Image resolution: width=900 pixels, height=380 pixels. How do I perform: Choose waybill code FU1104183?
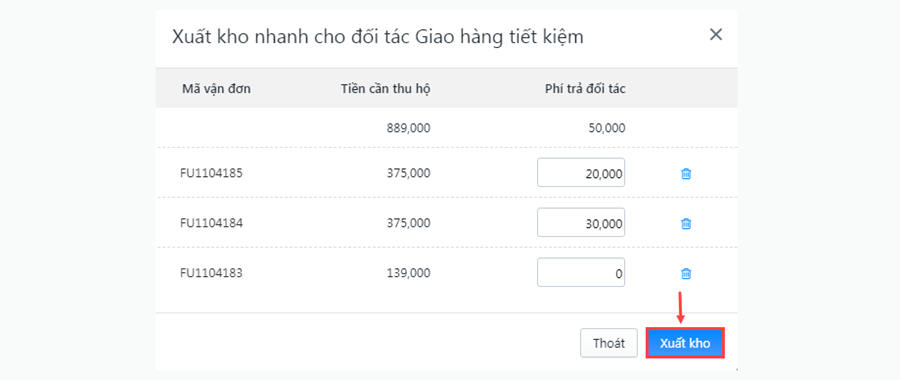[x=211, y=273]
